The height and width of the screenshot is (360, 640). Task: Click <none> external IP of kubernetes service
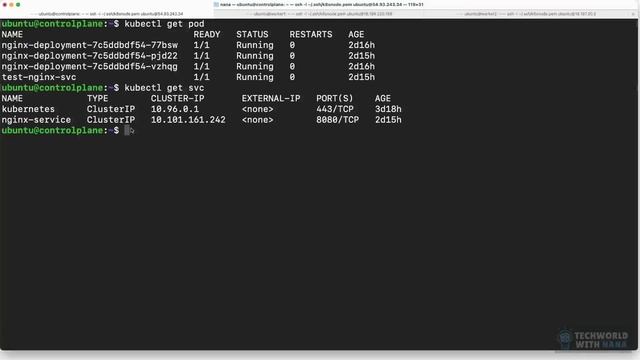[x=258, y=109]
